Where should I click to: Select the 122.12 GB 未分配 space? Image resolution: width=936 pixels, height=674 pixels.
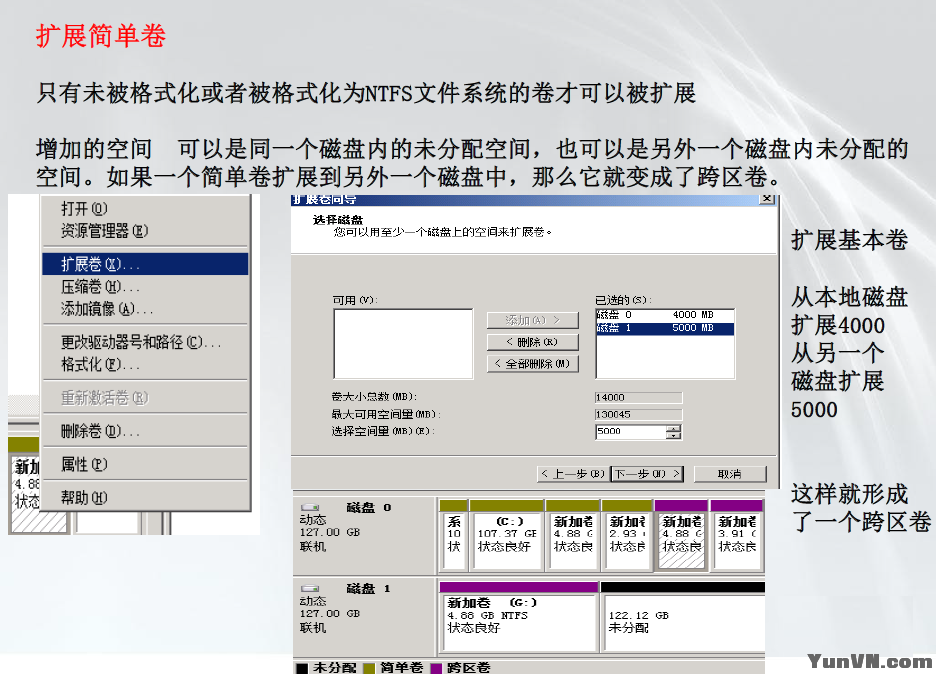683,617
